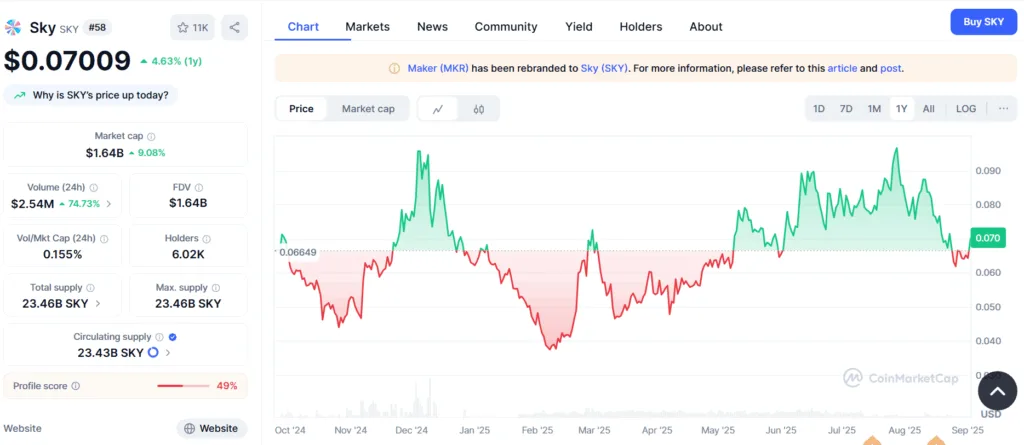Click the Market cap info icon
1024x445 pixels.
click(x=152, y=137)
